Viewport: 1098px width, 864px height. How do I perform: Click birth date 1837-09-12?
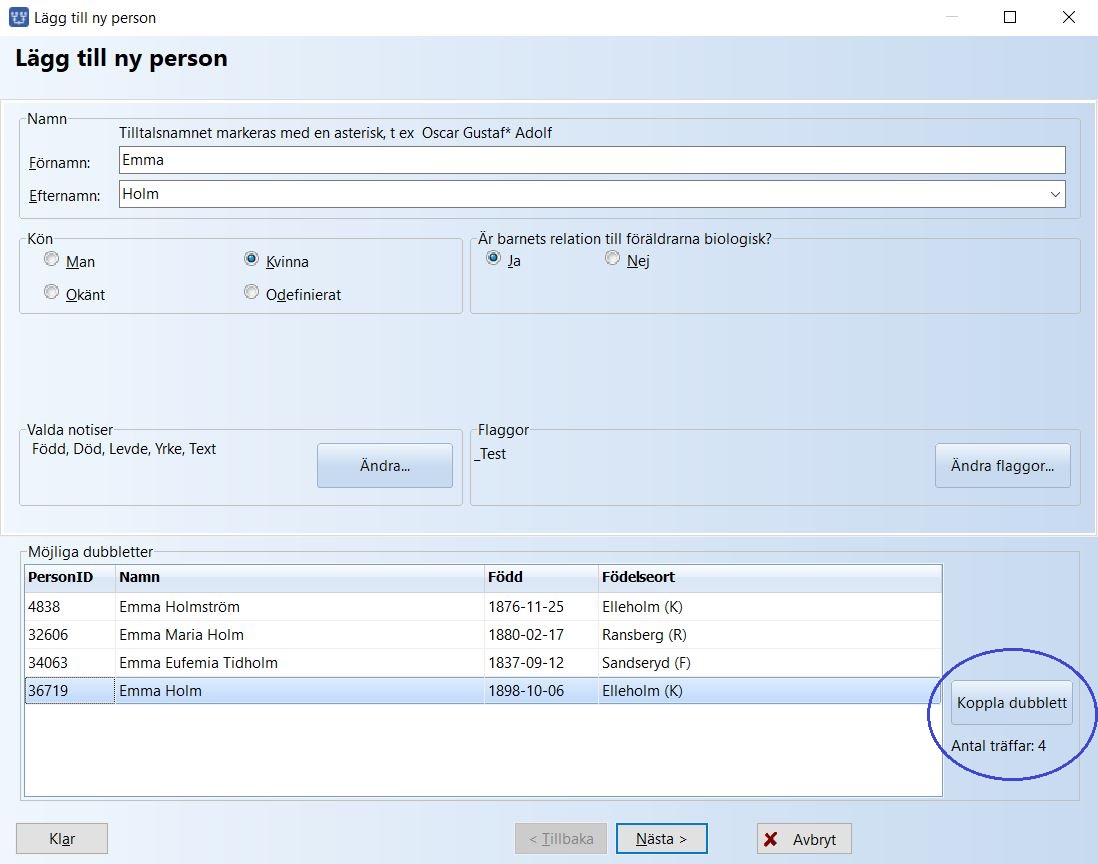(526, 663)
